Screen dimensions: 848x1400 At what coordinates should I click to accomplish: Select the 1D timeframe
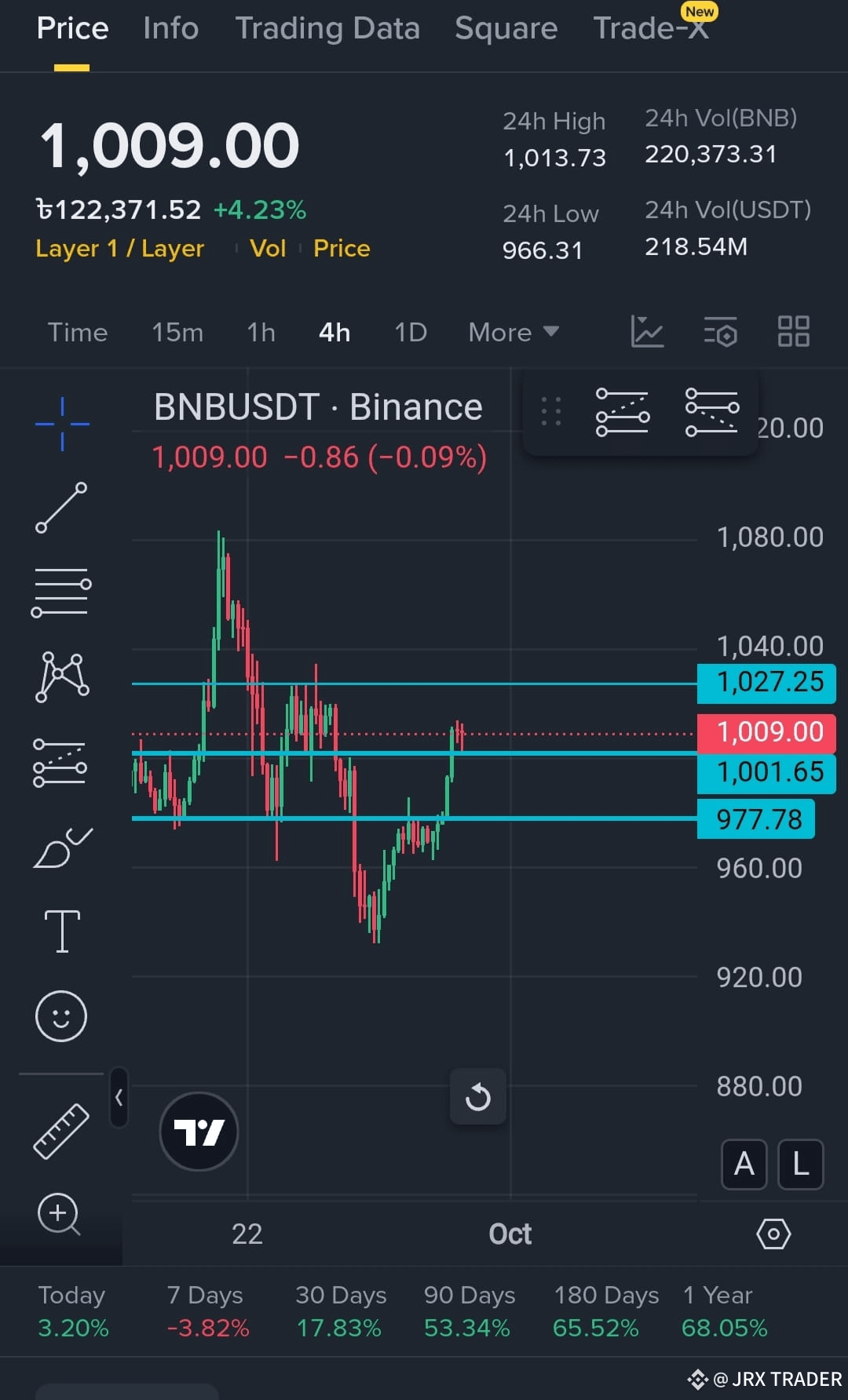click(410, 332)
